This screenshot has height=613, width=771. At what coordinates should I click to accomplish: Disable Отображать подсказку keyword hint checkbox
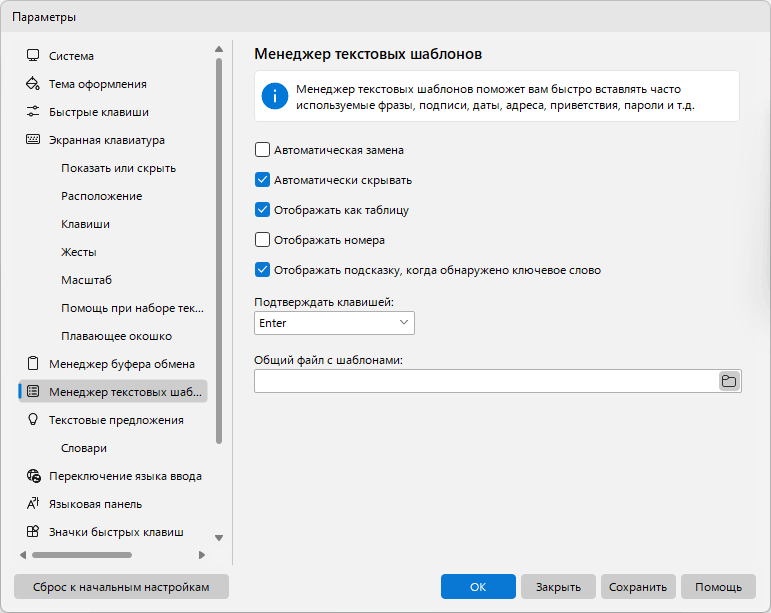coord(262,270)
